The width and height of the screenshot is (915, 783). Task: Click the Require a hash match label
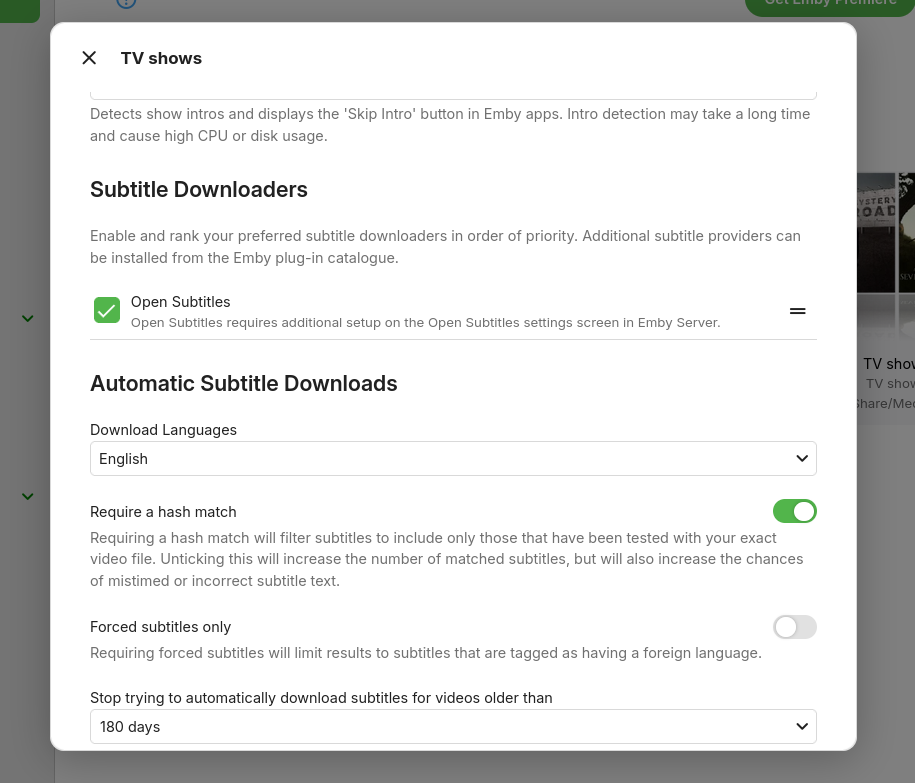point(163,512)
